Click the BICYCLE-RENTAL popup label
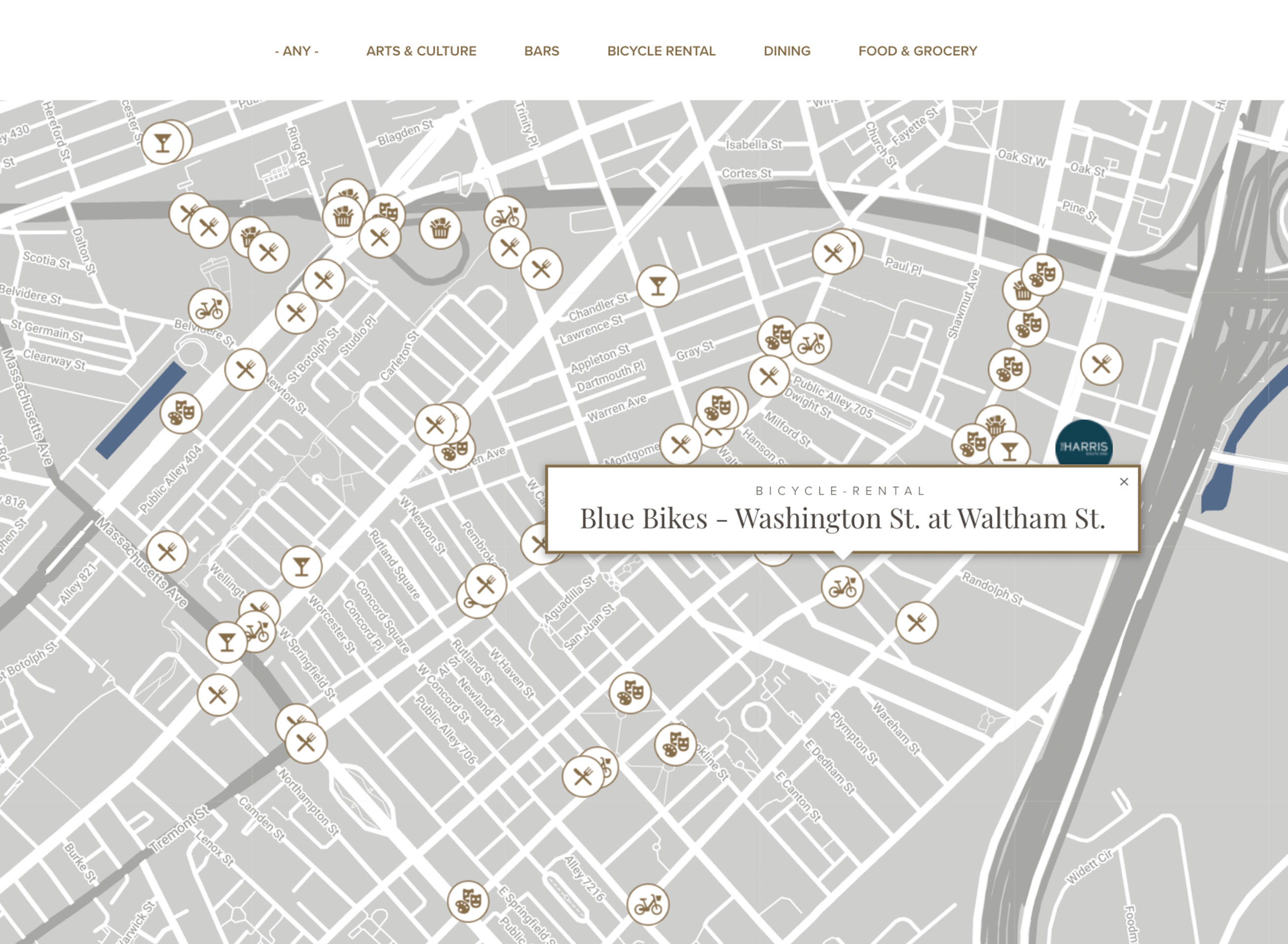Image resolution: width=1288 pixels, height=944 pixels. click(x=840, y=491)
